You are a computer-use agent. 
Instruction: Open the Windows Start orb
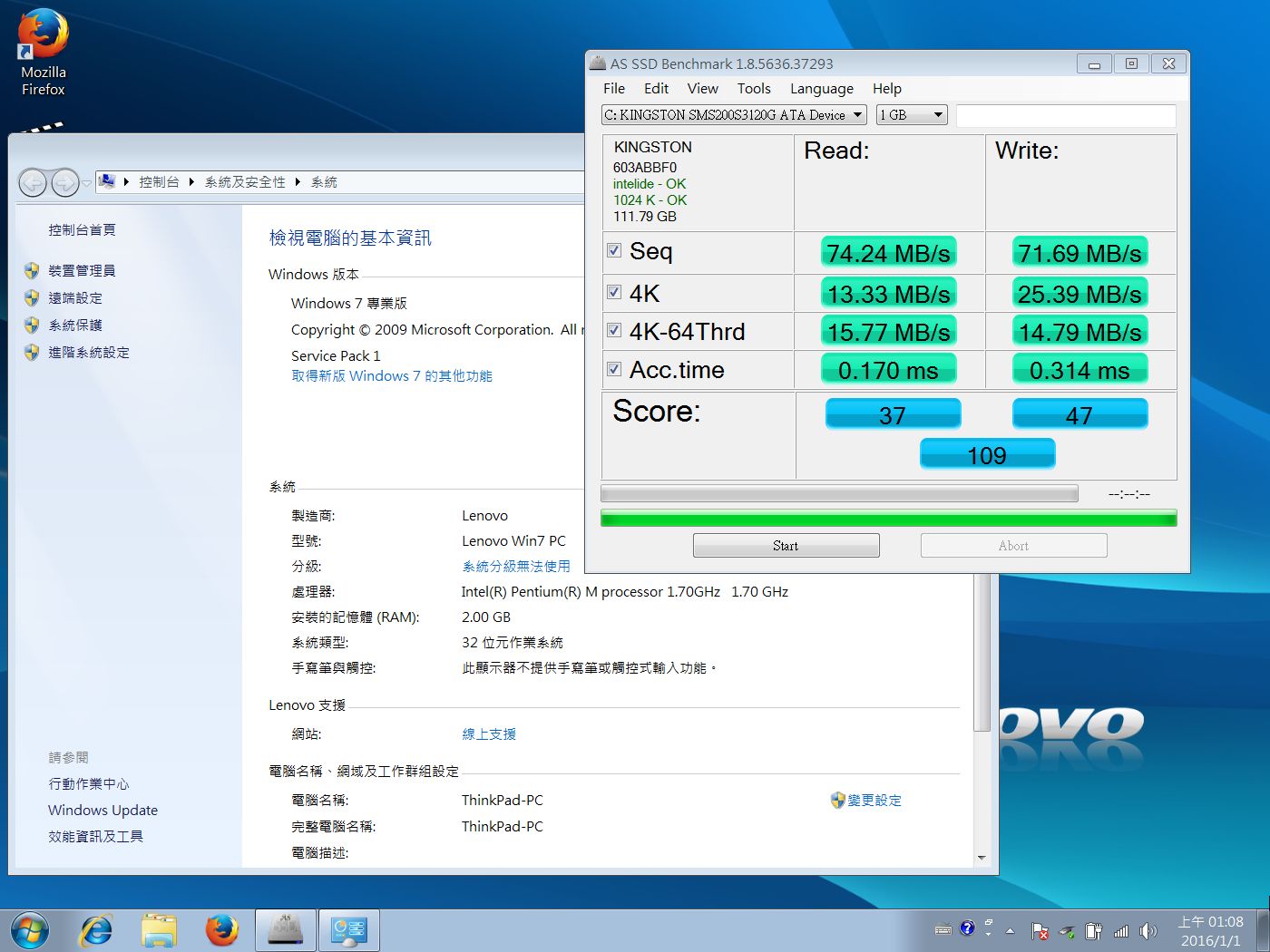click(30, 931)
